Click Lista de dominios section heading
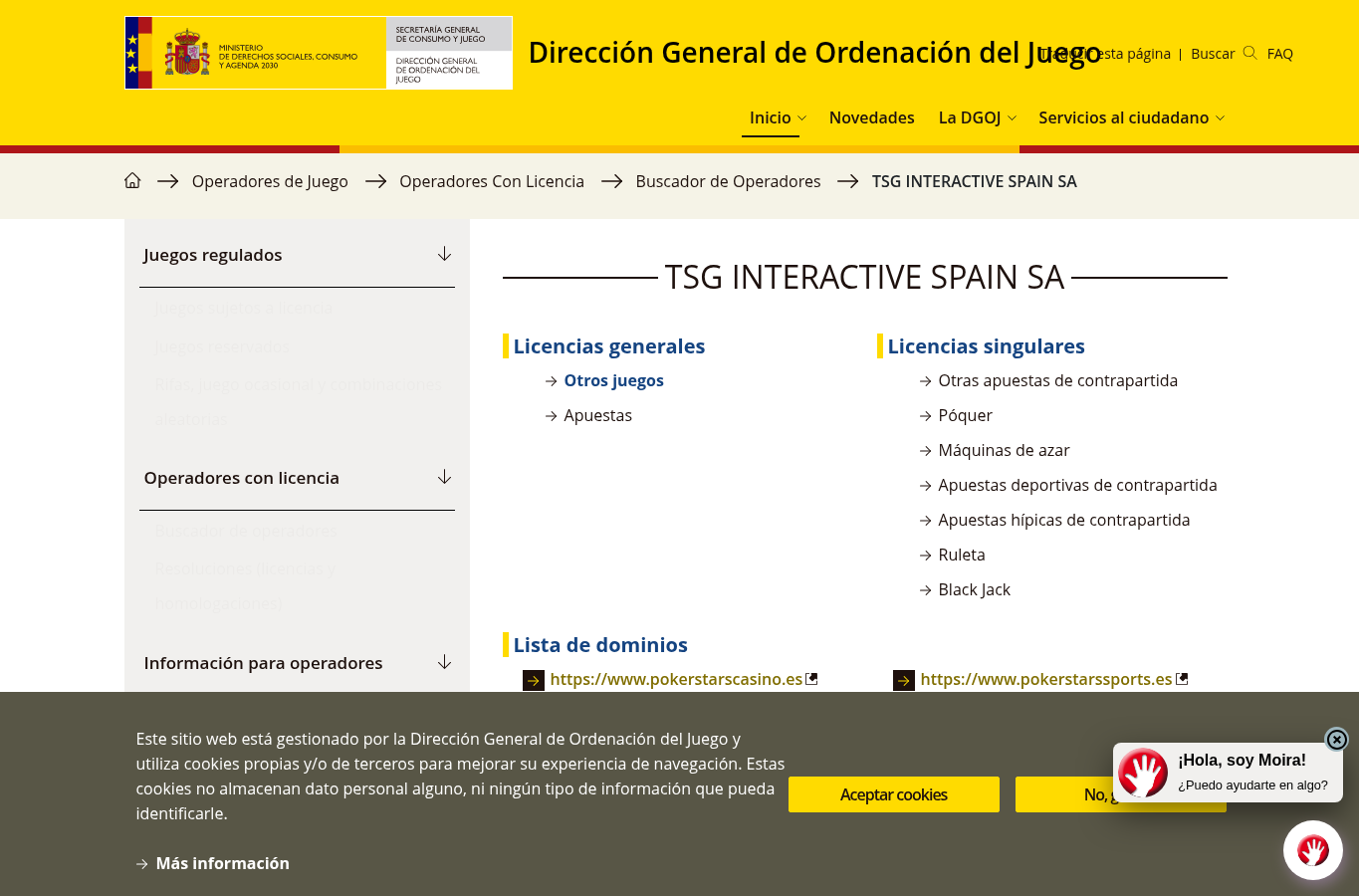Screen dimensions: 1359x896 600,645
